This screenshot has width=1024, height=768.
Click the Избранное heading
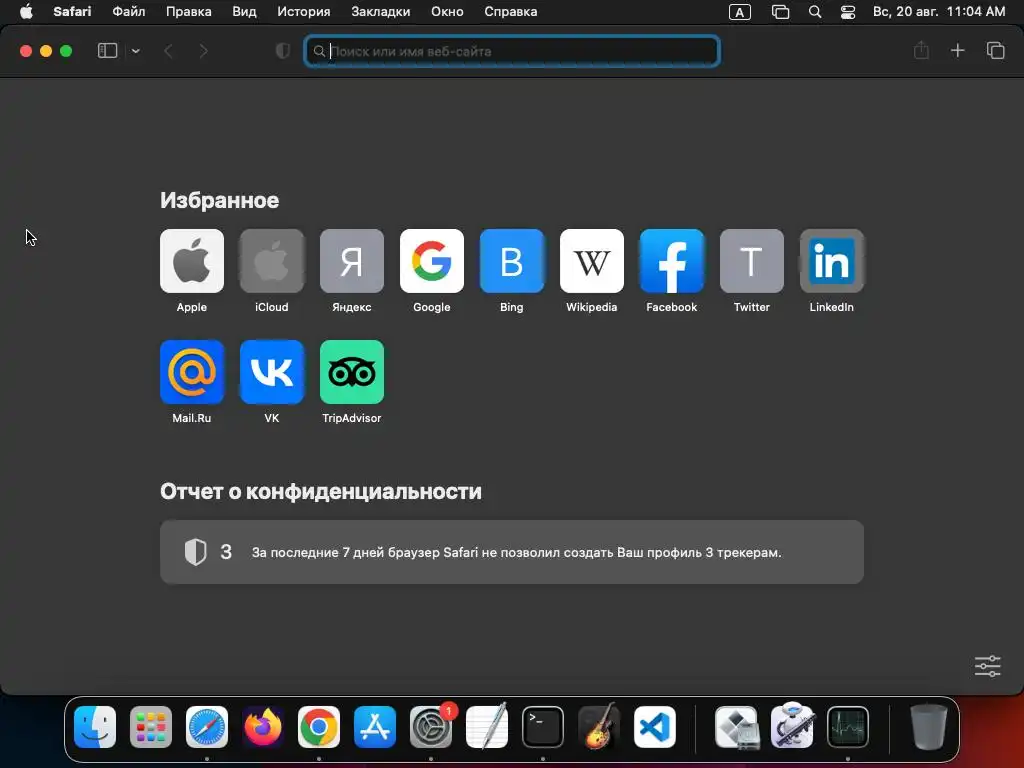[219, 200]
